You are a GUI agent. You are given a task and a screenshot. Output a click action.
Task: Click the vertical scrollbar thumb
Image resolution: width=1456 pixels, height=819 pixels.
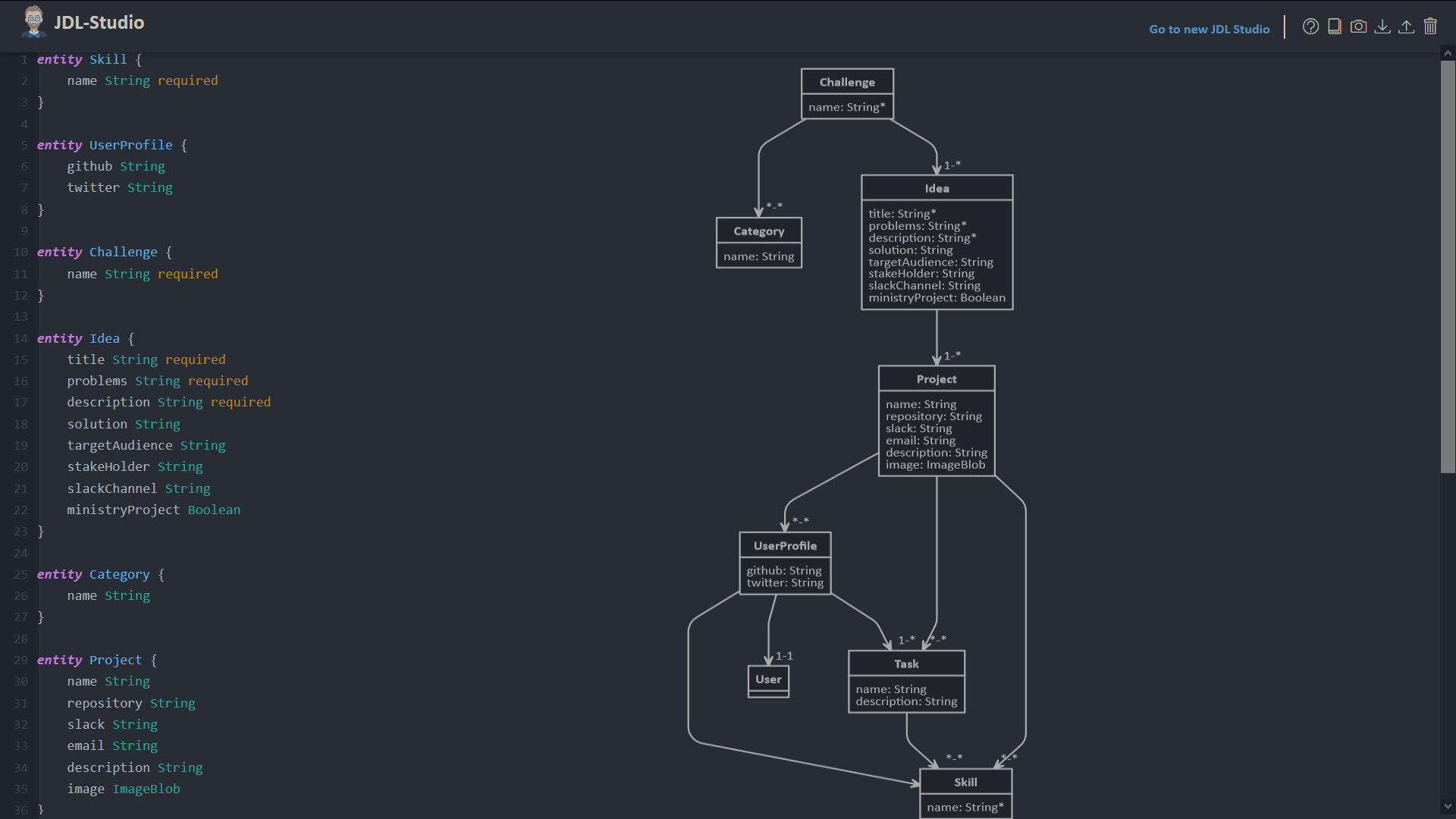coord(1448,265)
